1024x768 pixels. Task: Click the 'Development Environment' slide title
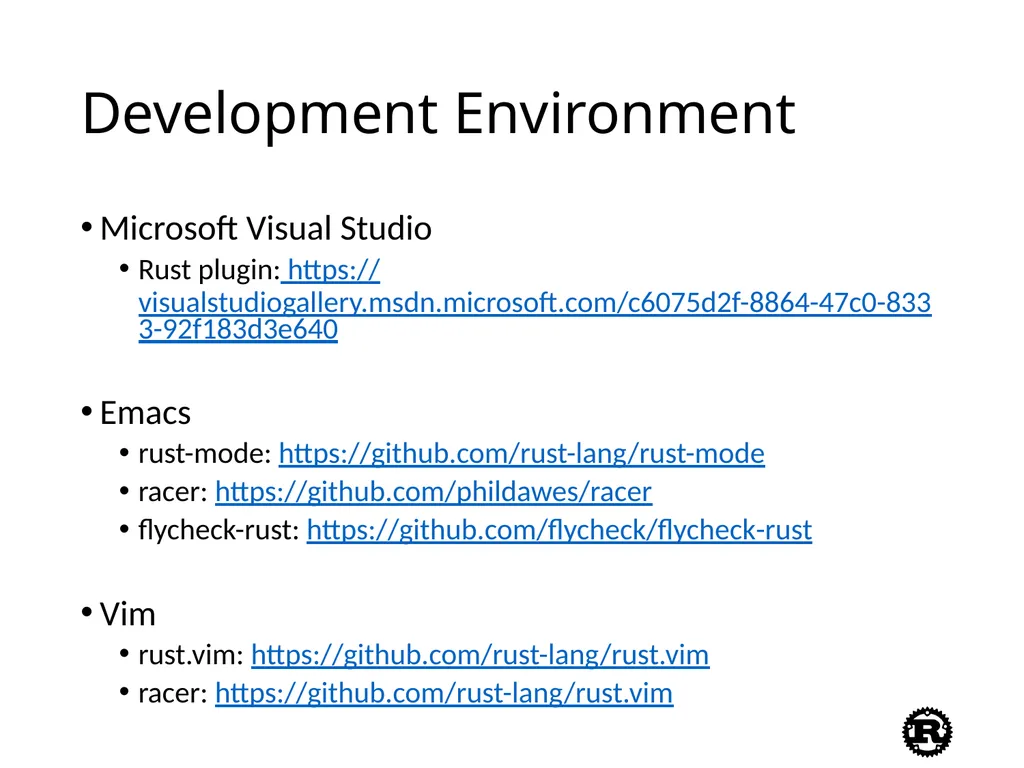point(439,114)
